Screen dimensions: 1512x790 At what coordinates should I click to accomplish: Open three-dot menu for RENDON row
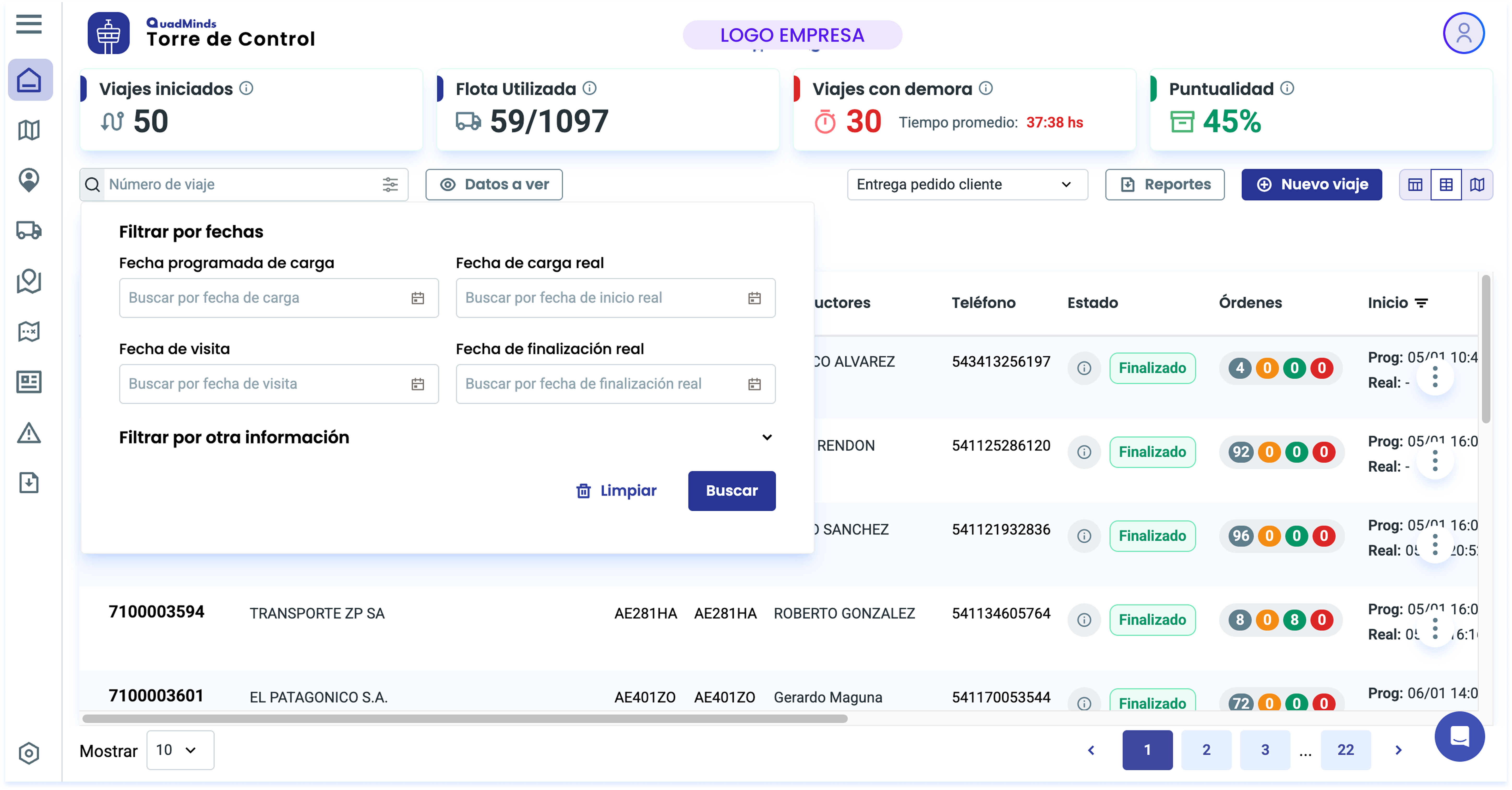(x=1435, y=460)
